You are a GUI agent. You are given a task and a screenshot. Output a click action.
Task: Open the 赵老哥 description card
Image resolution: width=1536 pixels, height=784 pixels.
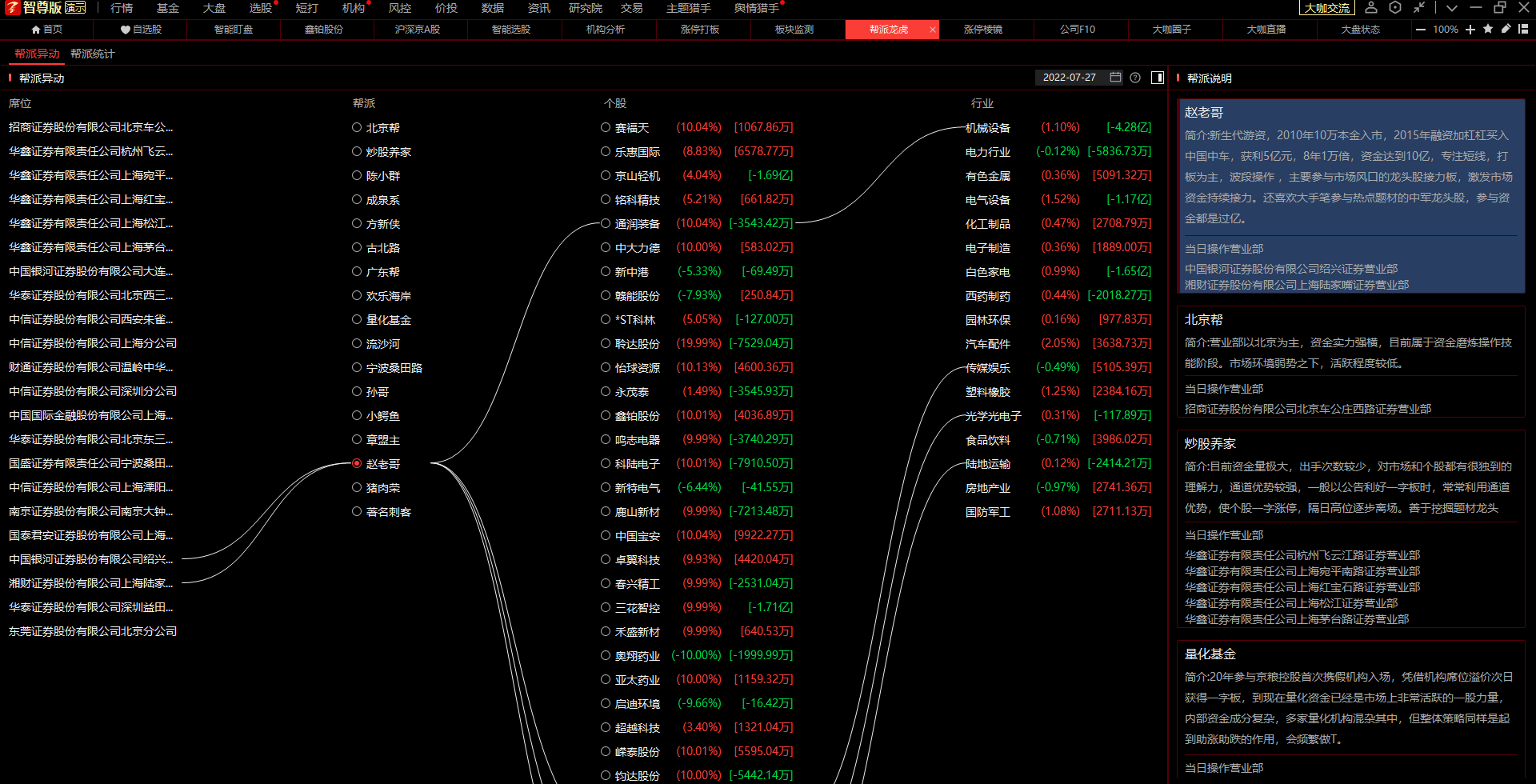1350,196
